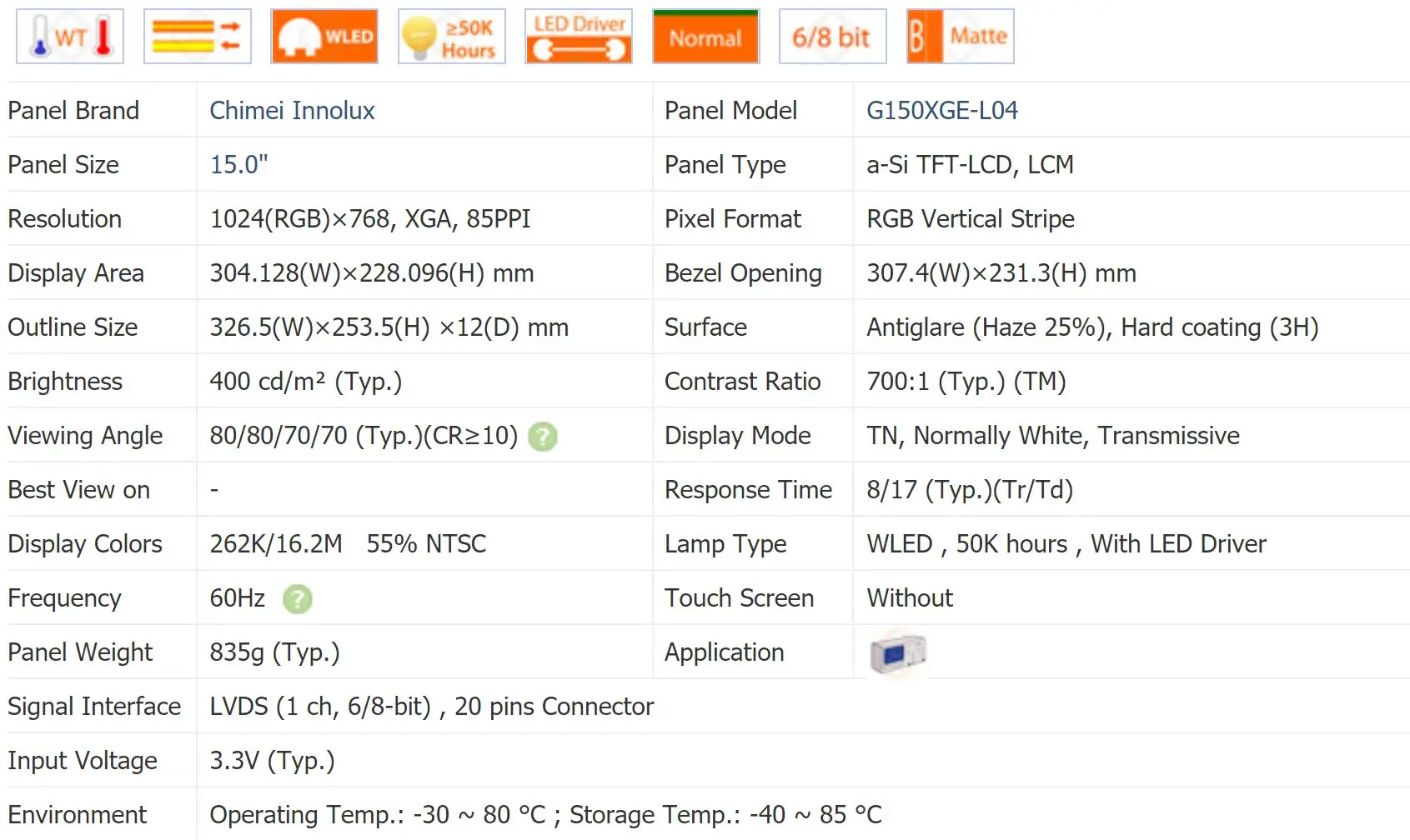Select the 60Hz frequency value

coord(238,598)
